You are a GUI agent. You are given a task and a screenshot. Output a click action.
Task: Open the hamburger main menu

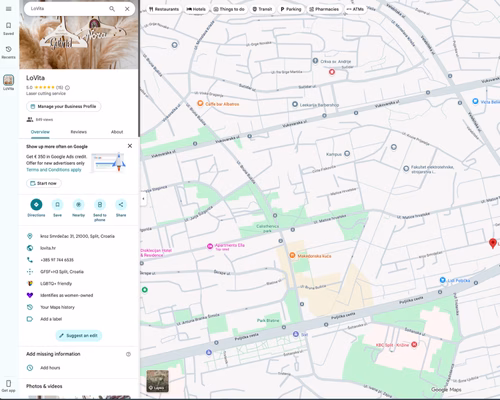(x=9, y=9)
